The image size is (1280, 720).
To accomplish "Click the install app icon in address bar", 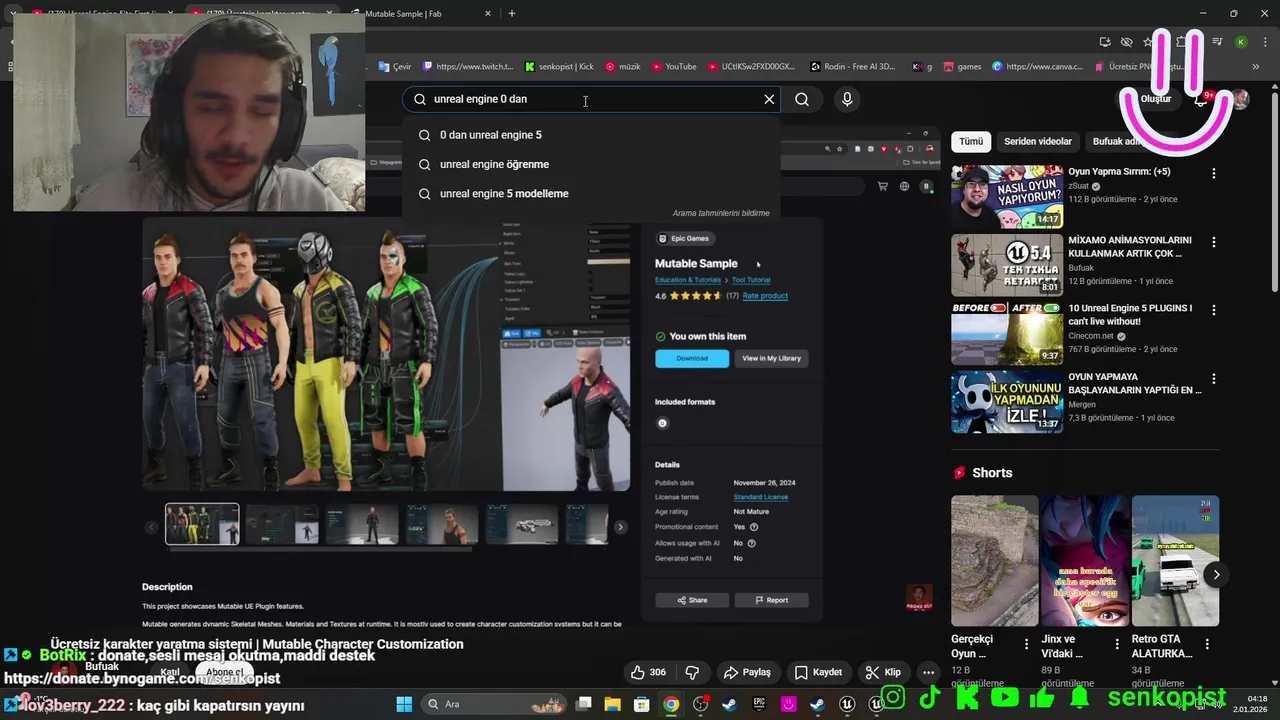I will (1105, 42).
